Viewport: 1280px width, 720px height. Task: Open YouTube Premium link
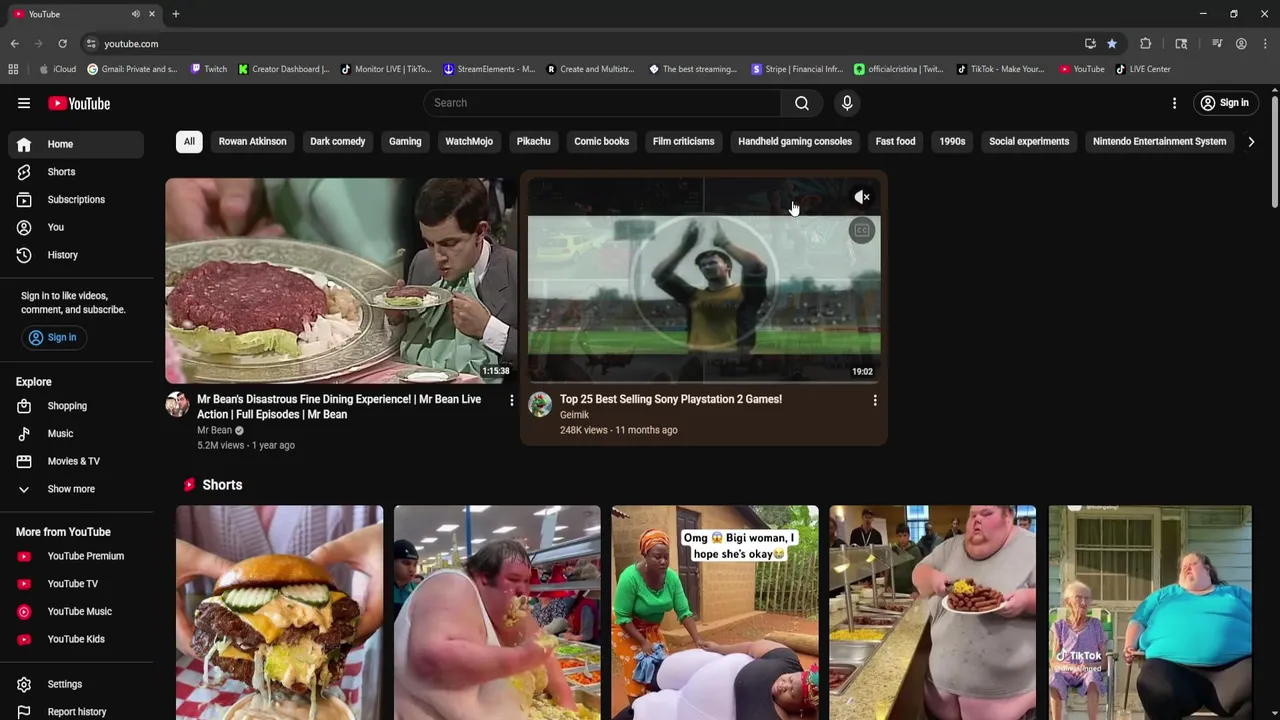click(76, 556)
